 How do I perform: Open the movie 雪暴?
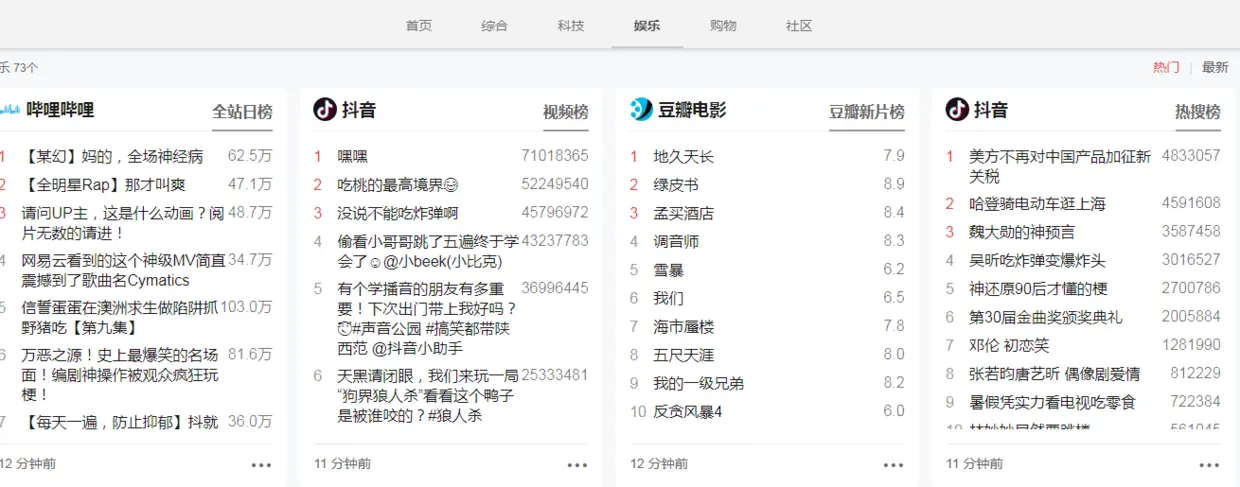669,270
